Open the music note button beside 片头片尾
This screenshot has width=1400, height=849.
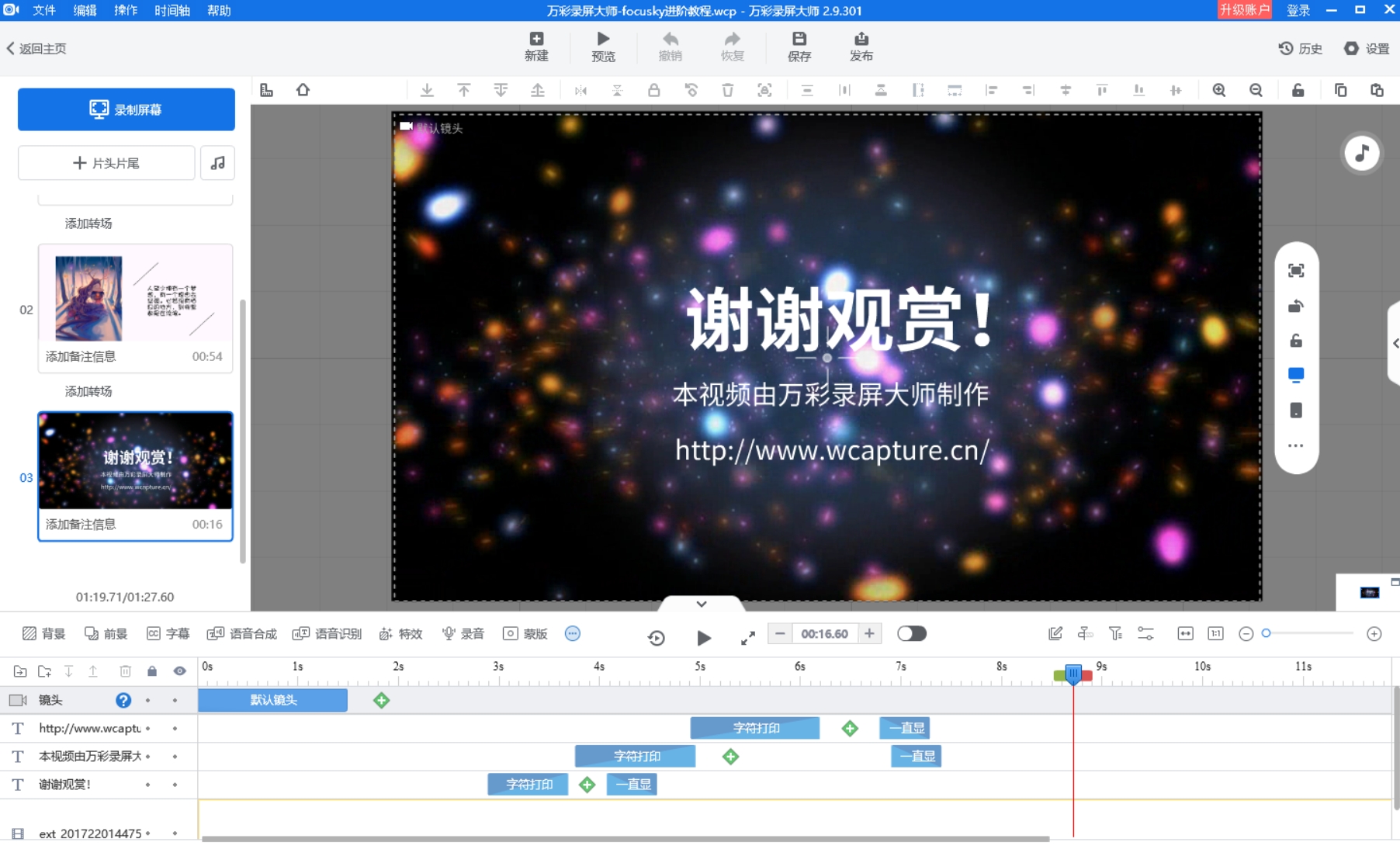[217, 163]
